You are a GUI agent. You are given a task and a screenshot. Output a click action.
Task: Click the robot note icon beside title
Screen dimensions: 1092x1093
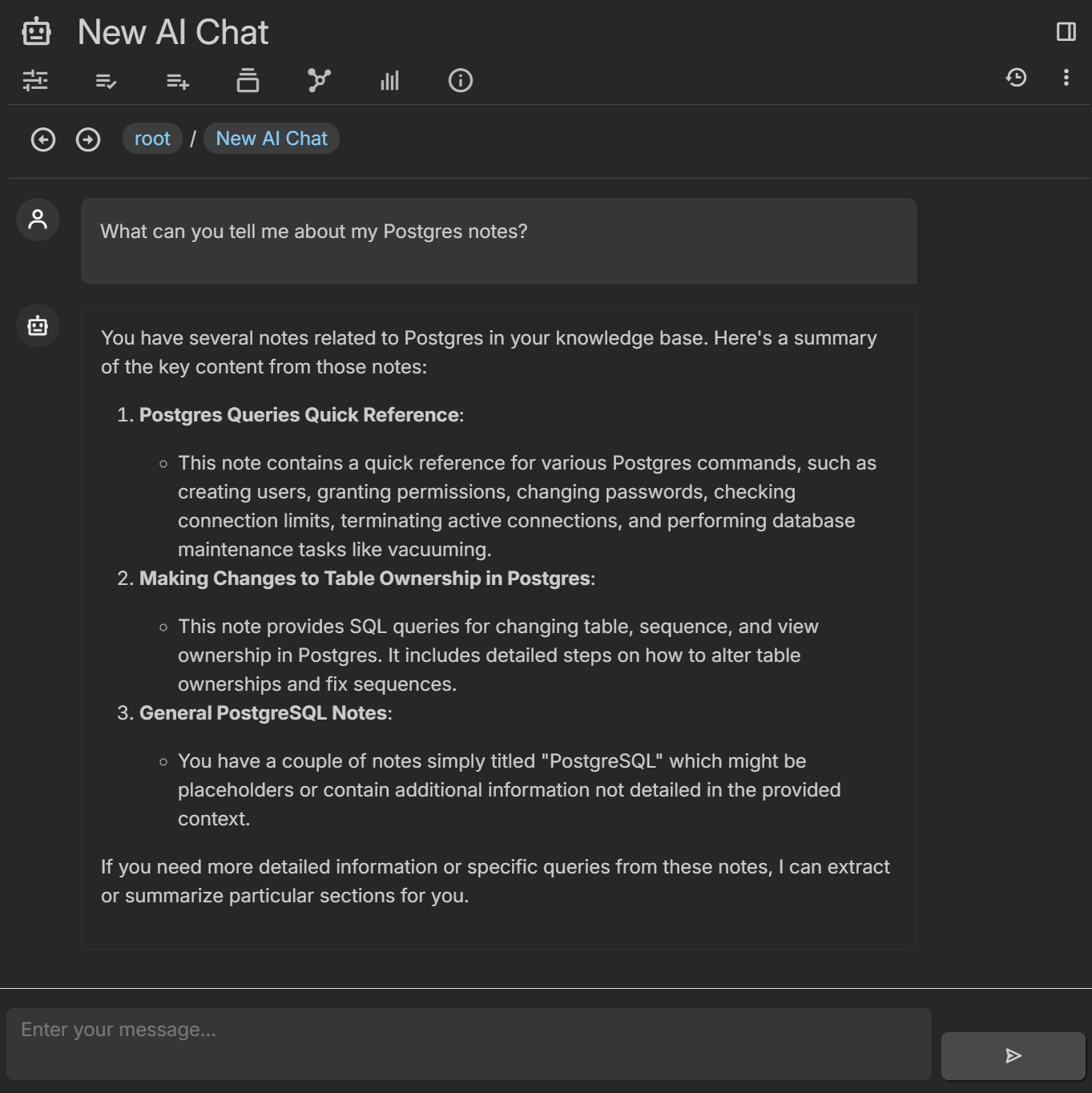[x=36, y=32]
